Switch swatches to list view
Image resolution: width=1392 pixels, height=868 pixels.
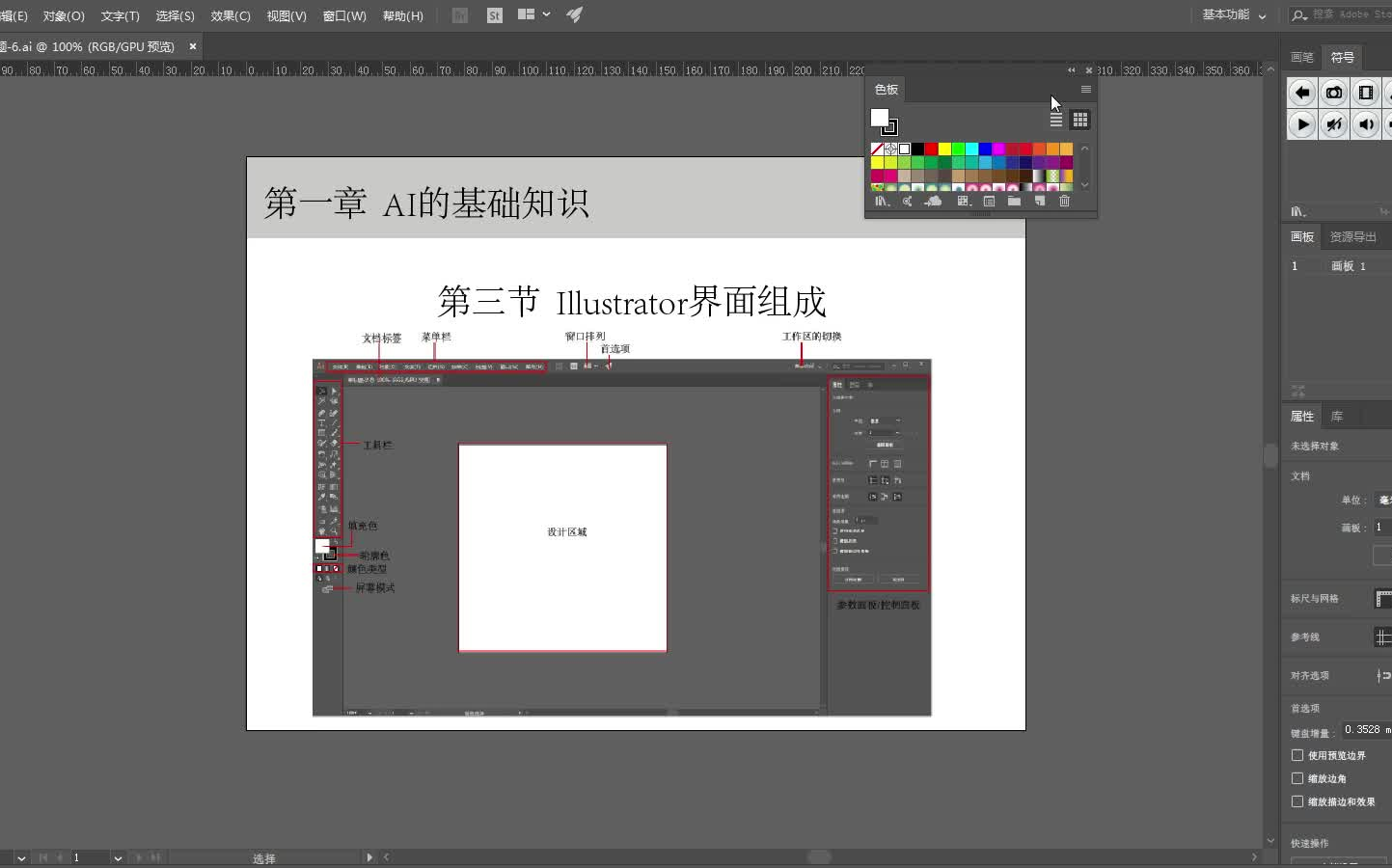coord(1056,120)
